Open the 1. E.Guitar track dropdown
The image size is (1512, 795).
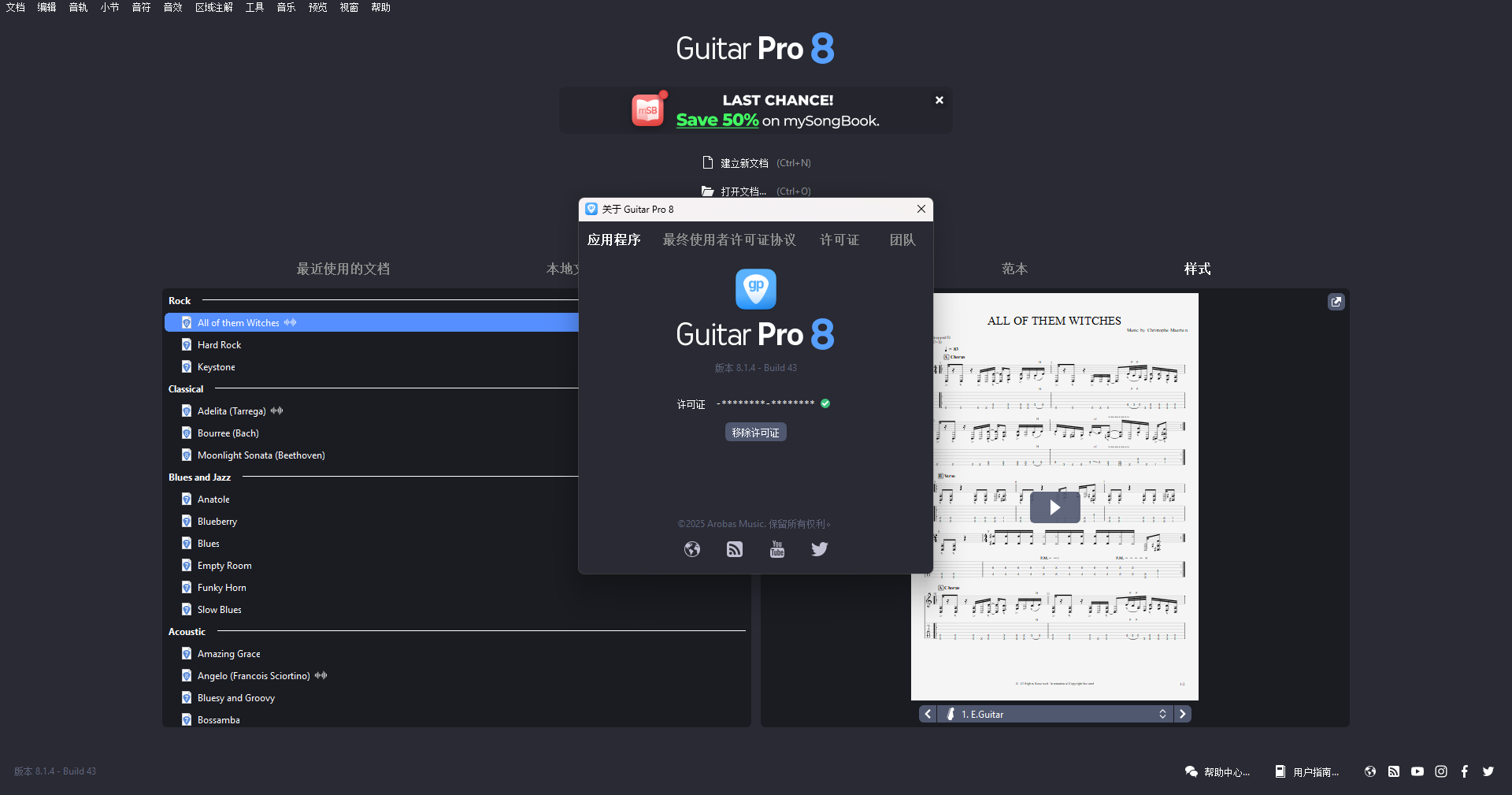tap(1054, 714)
